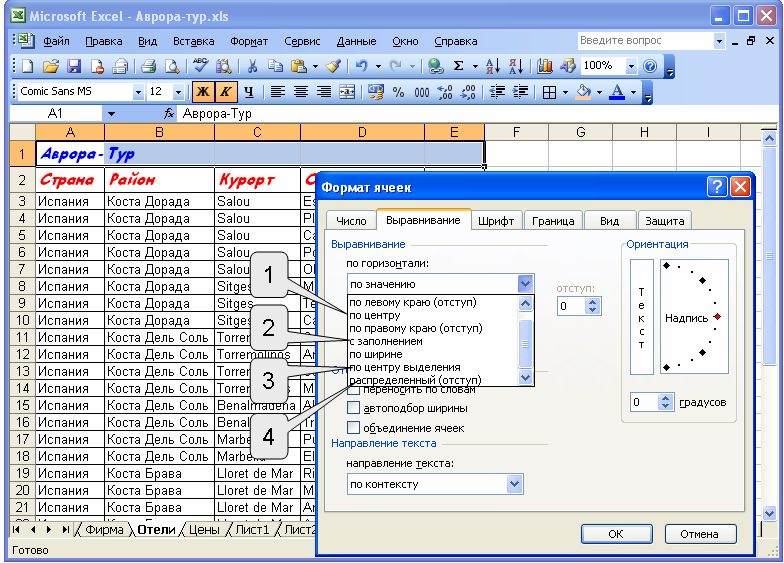Open the 'Данные' menu

pos(356,41)
